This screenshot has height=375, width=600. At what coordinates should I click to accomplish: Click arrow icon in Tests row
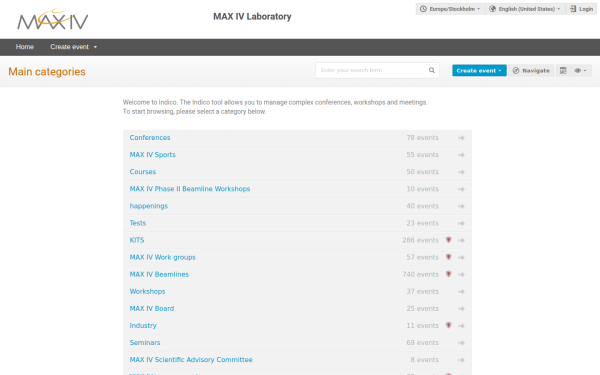pyautogui.click(x=461, y=223)
